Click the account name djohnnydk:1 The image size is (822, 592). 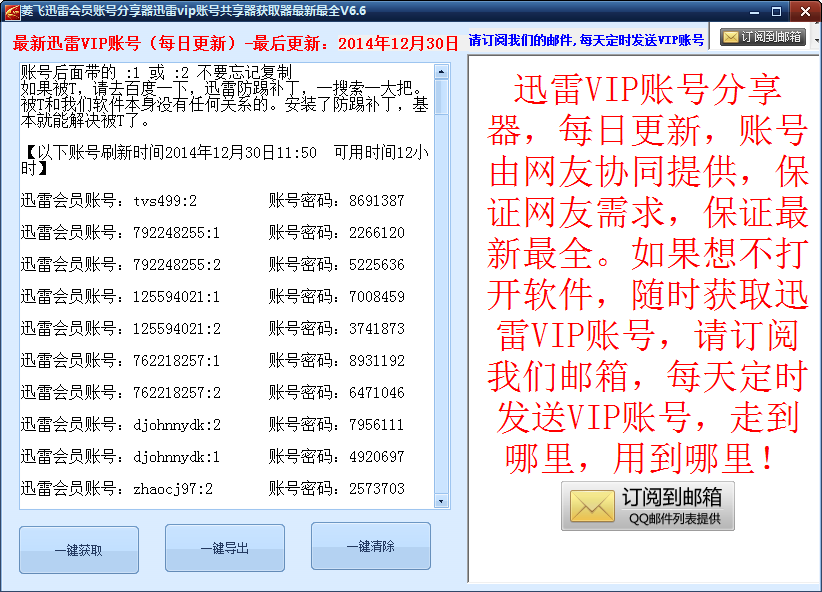(177, 457)
